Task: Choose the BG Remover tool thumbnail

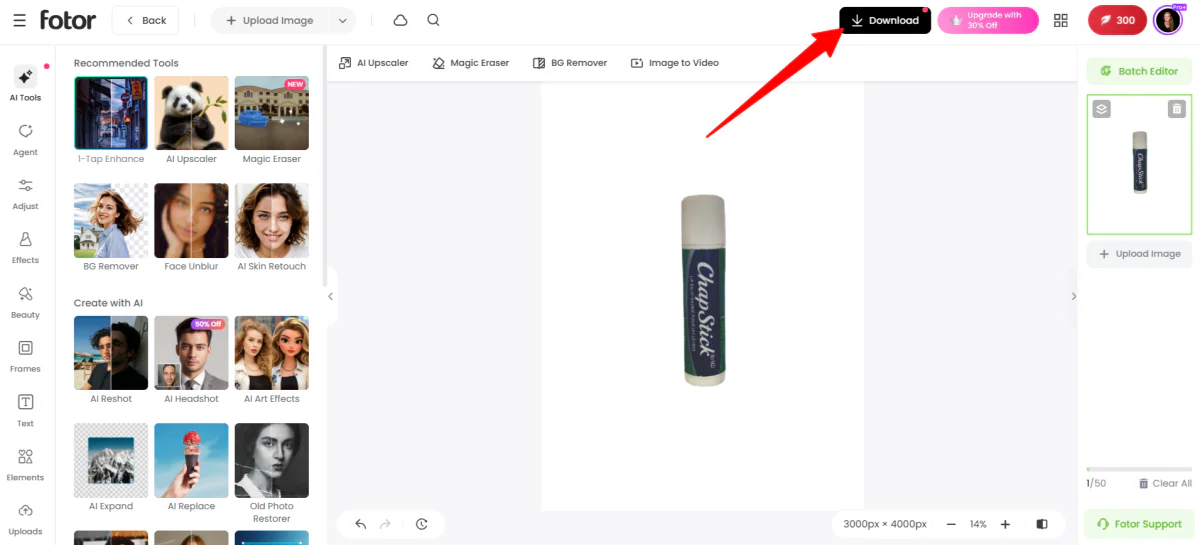Action: (x=111, y=220)
